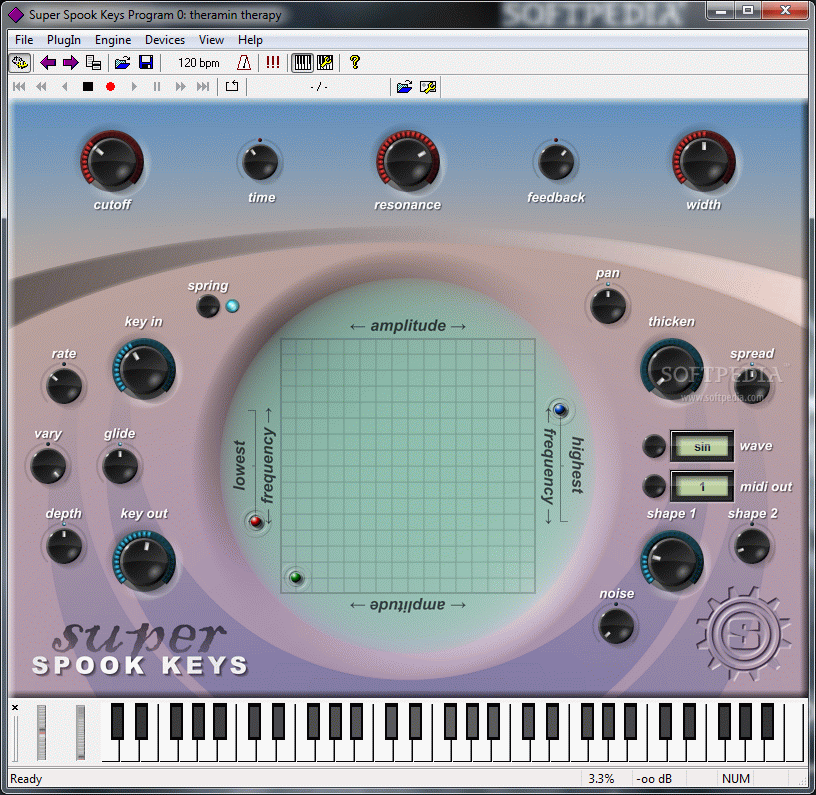
Task: Send MIDI panic with red exclamation marks
Action: (273, 63)
